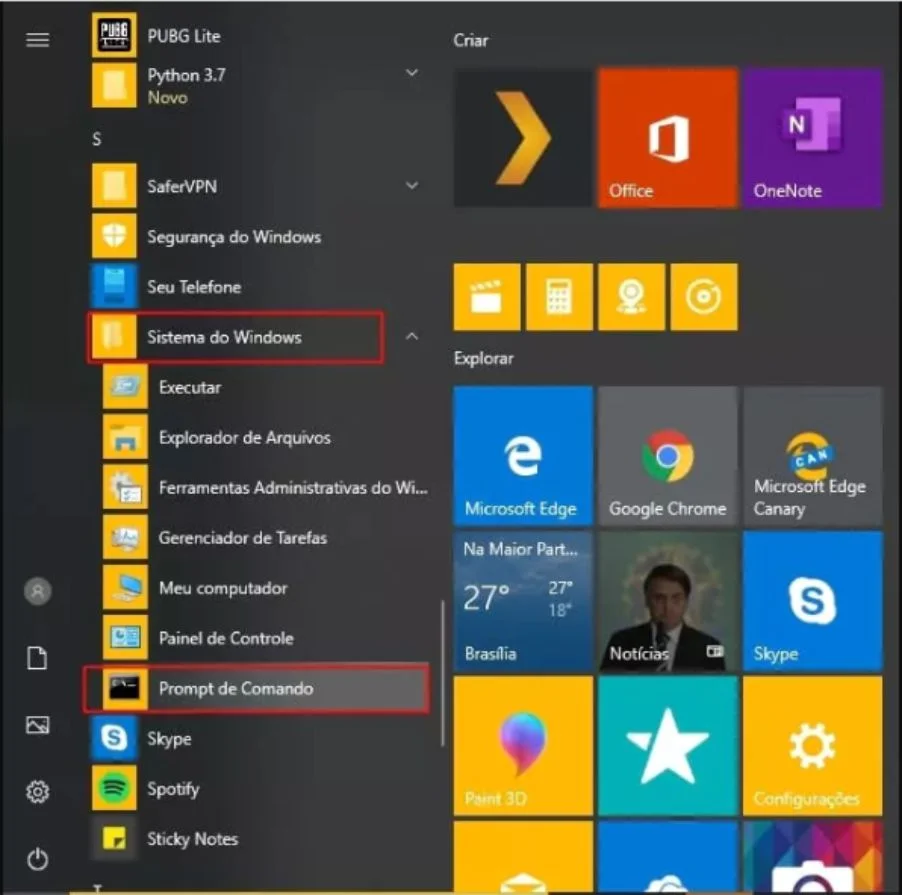Open the Calculator small tile
902x895 pixels.
[x=559, y=297]
